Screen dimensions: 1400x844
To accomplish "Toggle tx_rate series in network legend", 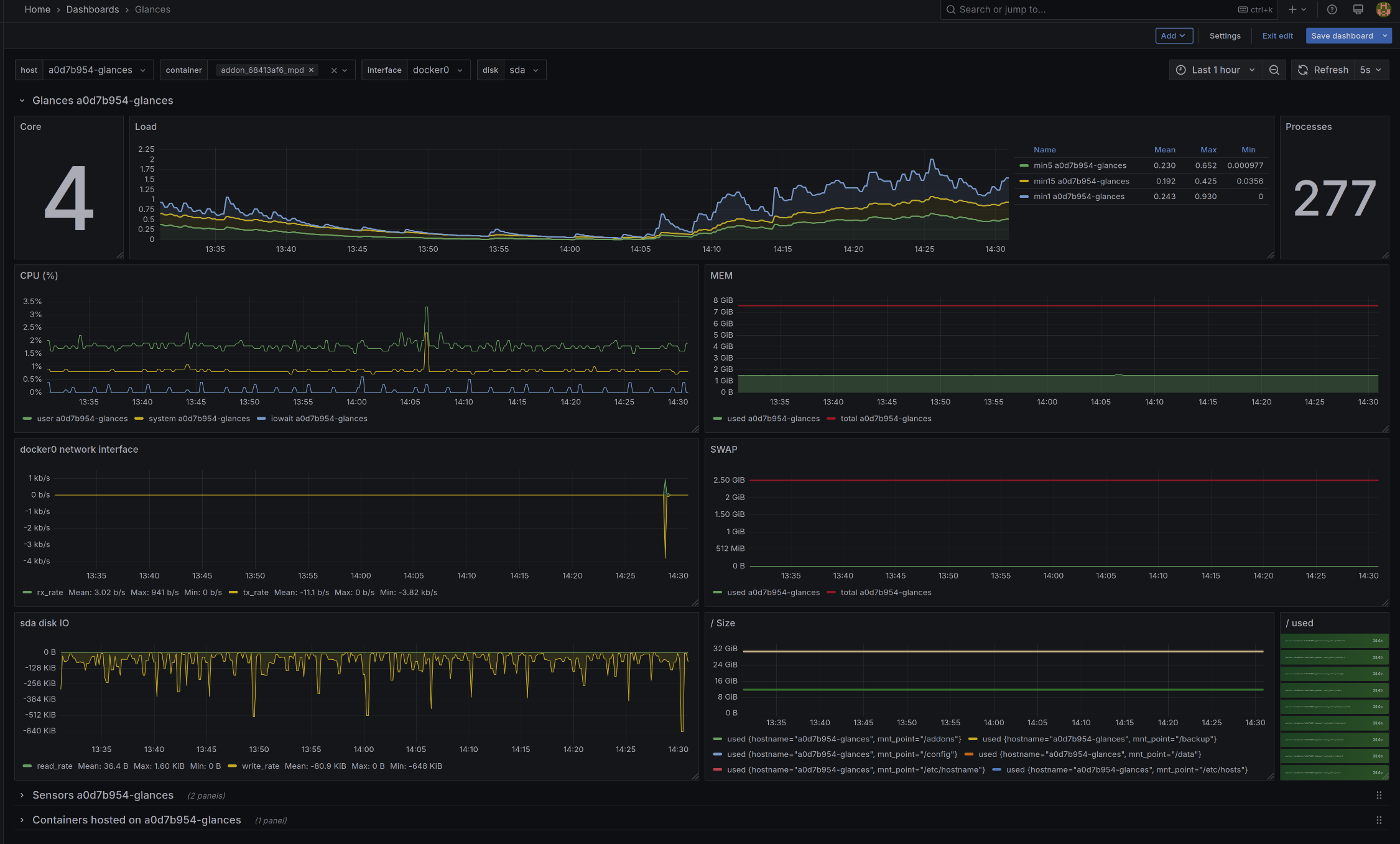I will coord(255,593).
